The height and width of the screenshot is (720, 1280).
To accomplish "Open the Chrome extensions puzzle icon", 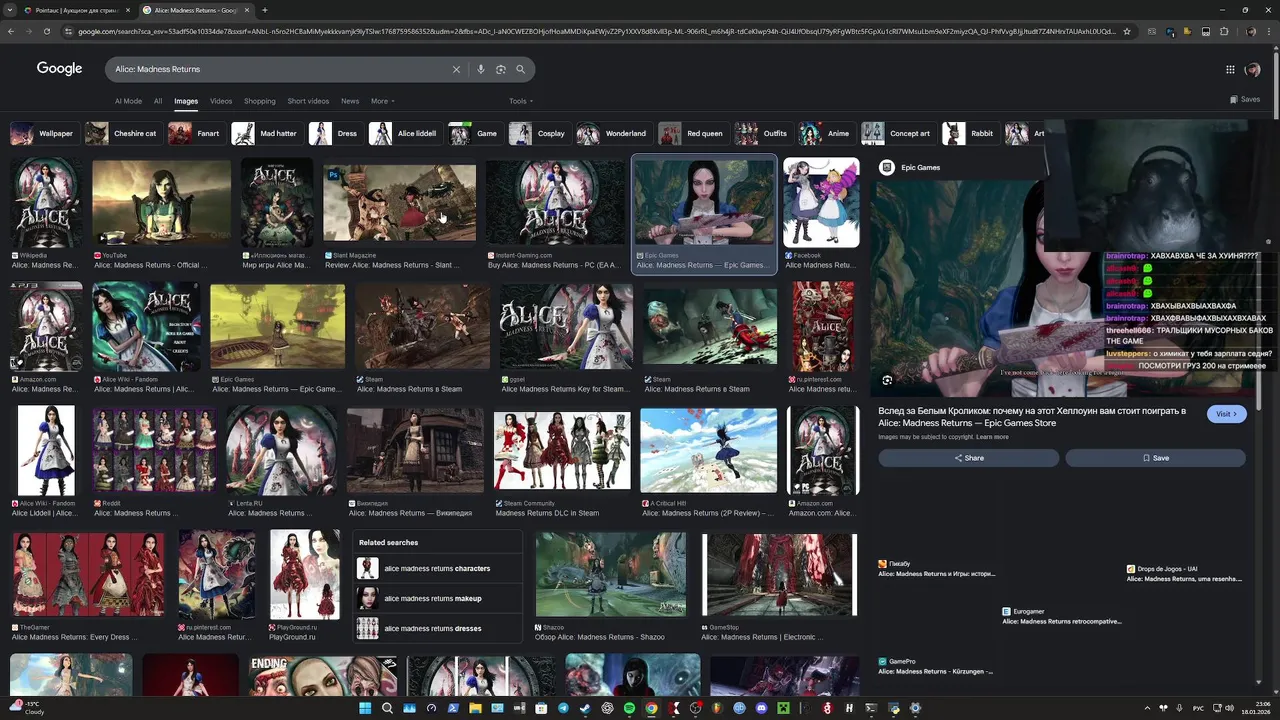I will coord(1223,31).
